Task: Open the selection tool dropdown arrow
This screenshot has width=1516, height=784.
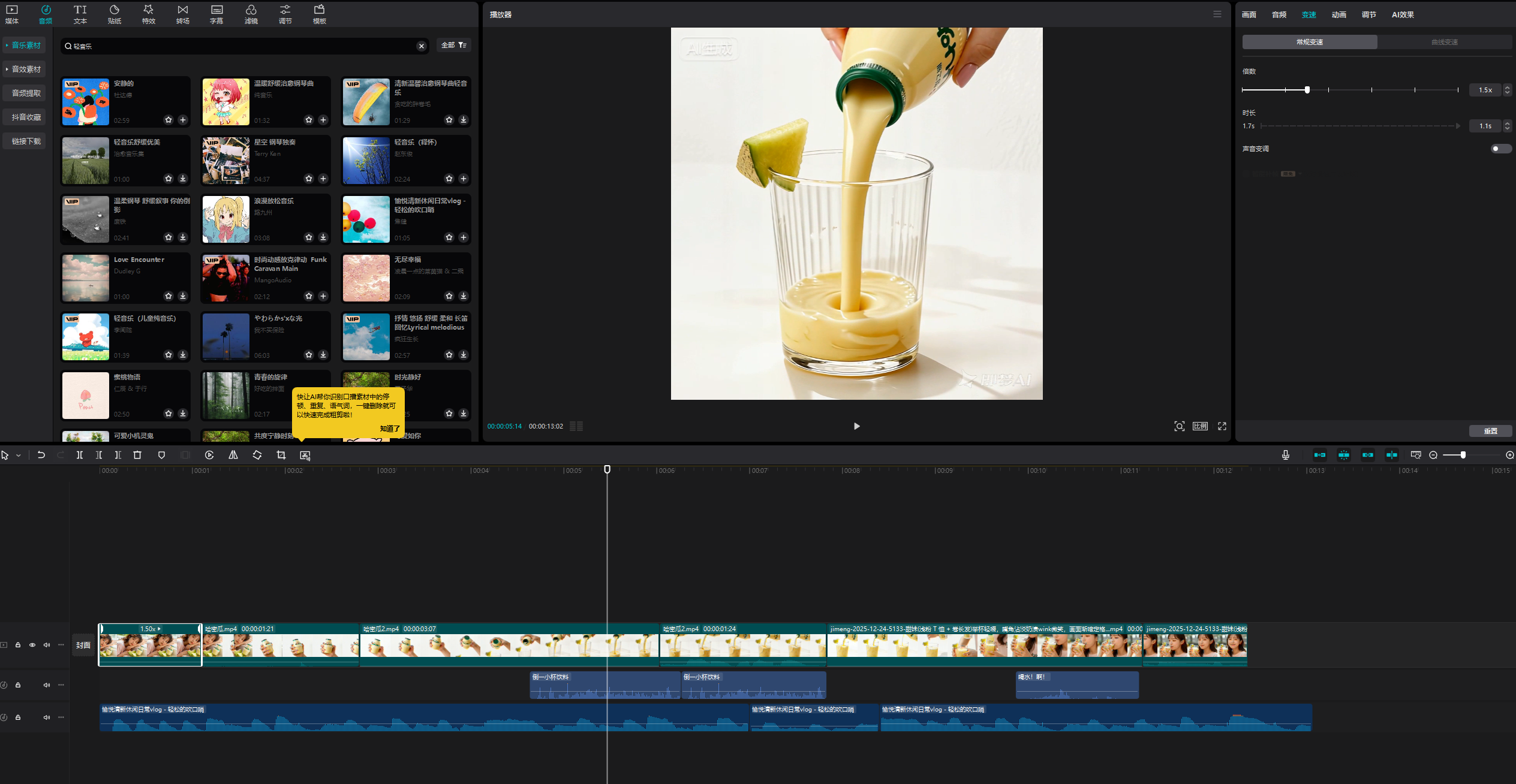Action: click(x=19, y=456)
